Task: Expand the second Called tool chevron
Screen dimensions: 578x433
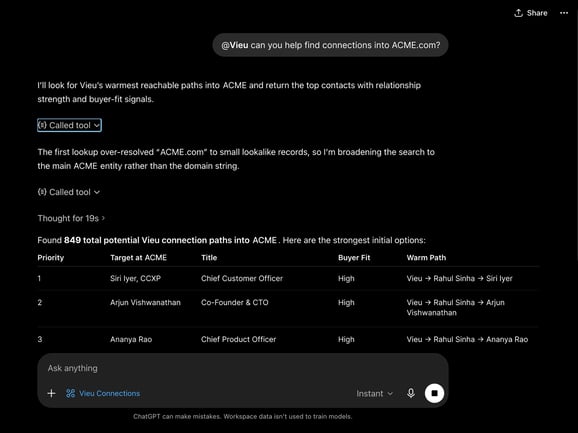Action: click(97, 192)
